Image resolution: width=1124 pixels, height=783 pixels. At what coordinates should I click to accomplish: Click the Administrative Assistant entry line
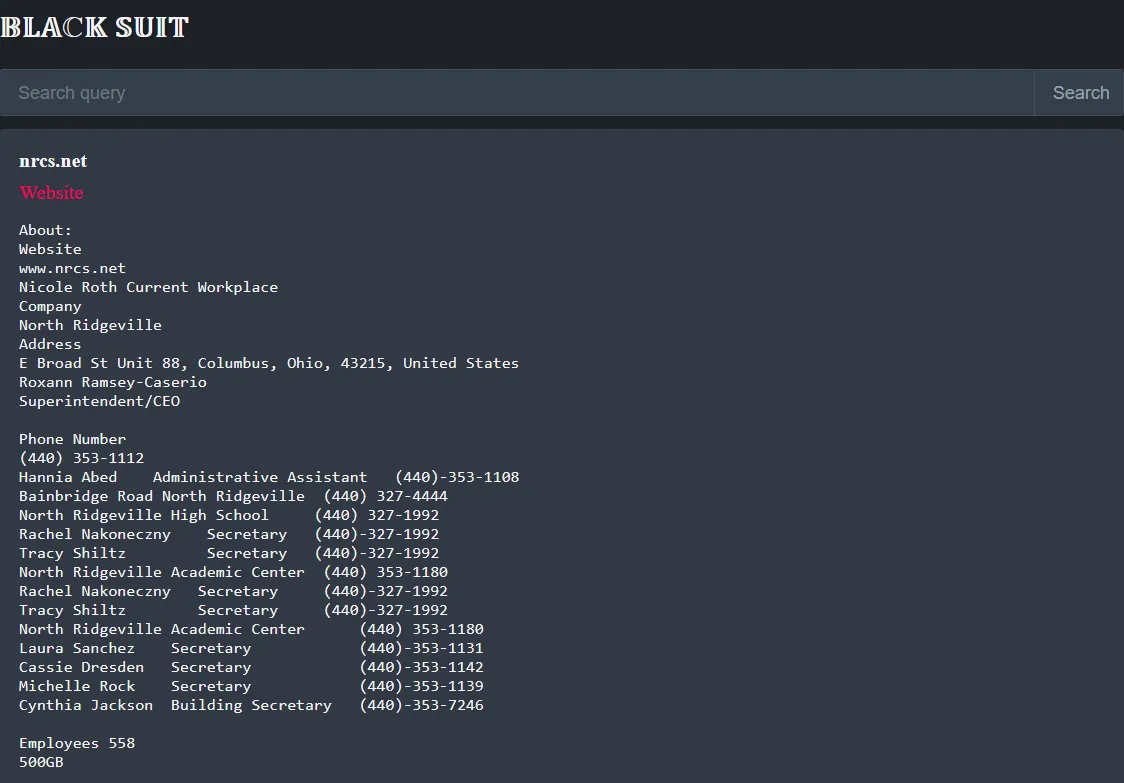[x=268, y=477]
